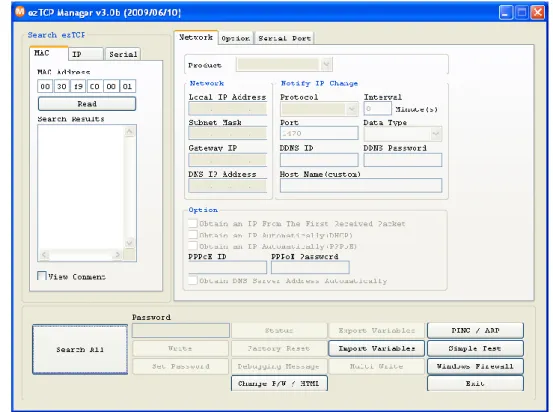Click the Read button
Screen dimensions: 553x412
click(x=87, y=104)
